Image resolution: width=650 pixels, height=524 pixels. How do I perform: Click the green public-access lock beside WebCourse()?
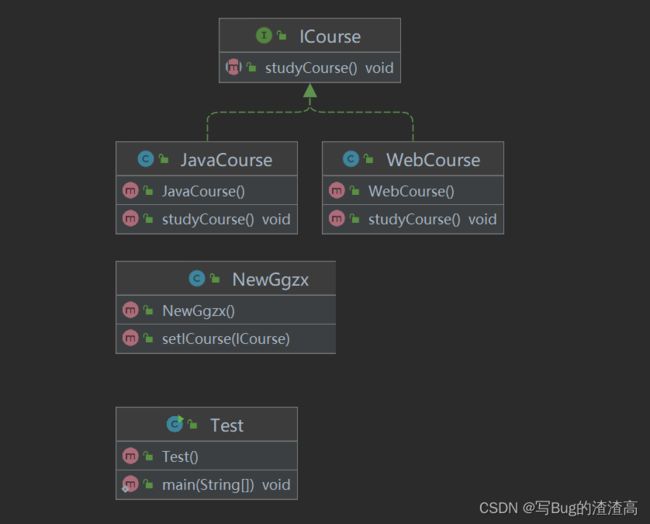pyautogui.click(x=354, y=190)
